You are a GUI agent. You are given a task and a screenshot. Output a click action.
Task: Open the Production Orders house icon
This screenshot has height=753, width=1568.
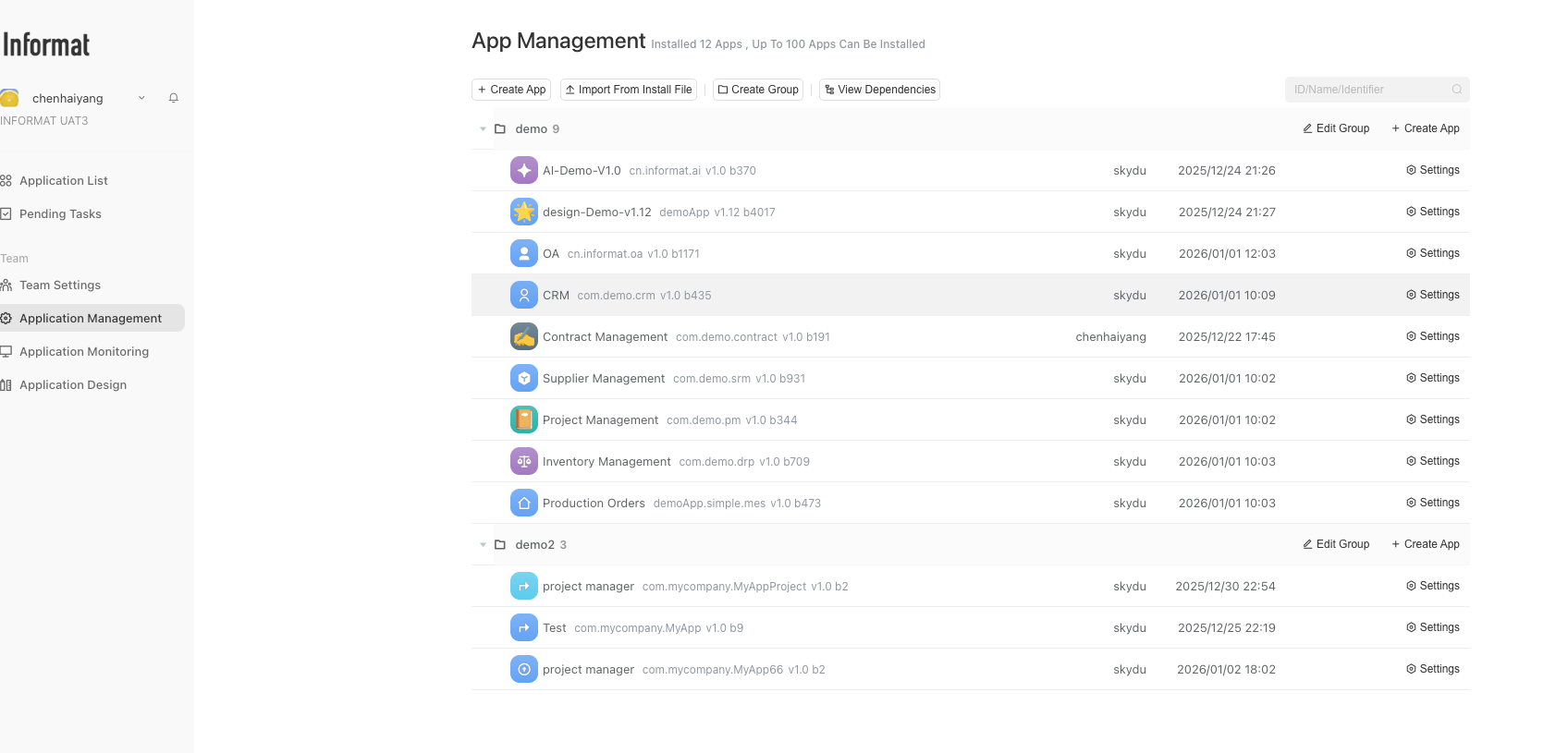(x=523, y=503)
